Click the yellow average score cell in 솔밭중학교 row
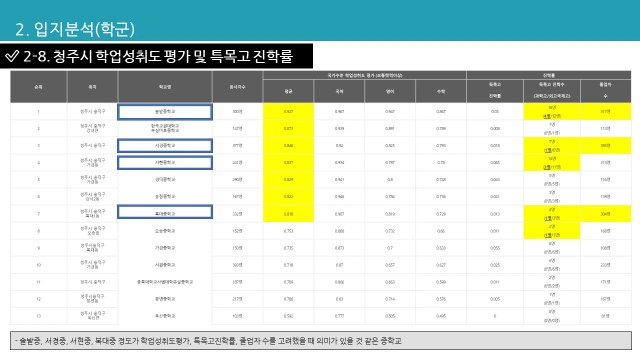The image size is (640, 360). coord(289,111)
